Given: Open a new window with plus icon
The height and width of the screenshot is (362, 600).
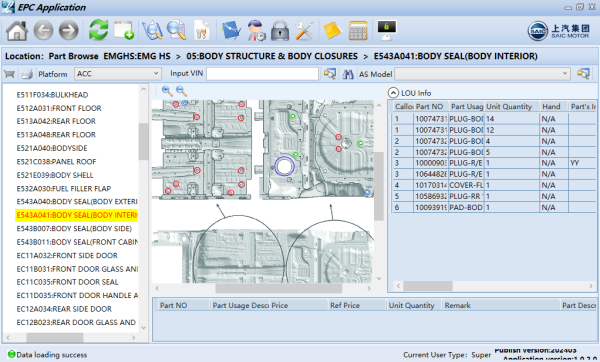Looking at the screenshot, I should click(x=124, y=30).
